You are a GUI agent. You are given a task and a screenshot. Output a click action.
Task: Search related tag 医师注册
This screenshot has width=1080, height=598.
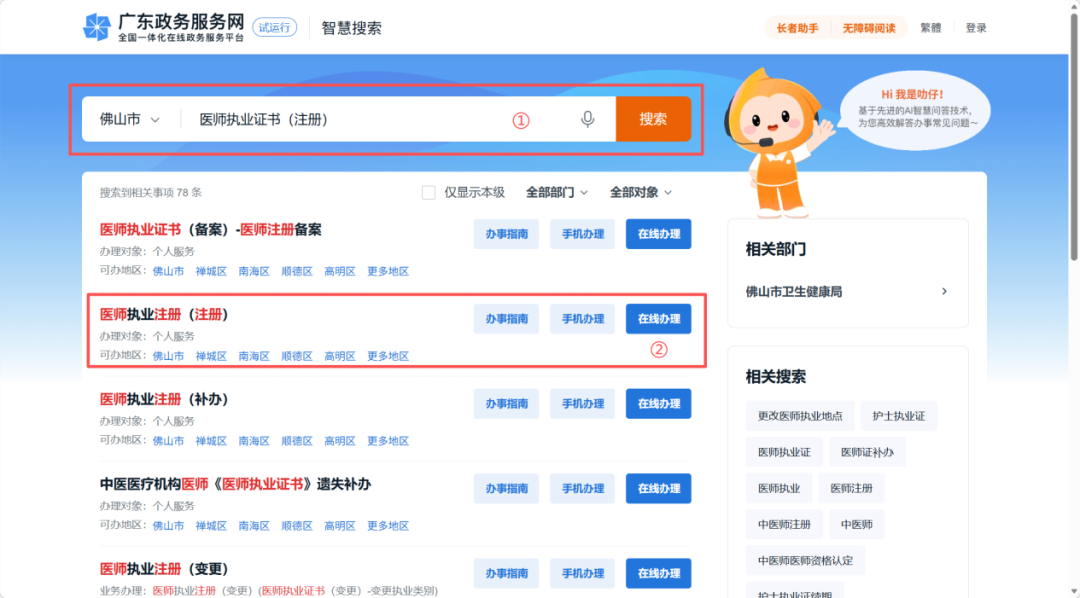click(x=851, y=488)
